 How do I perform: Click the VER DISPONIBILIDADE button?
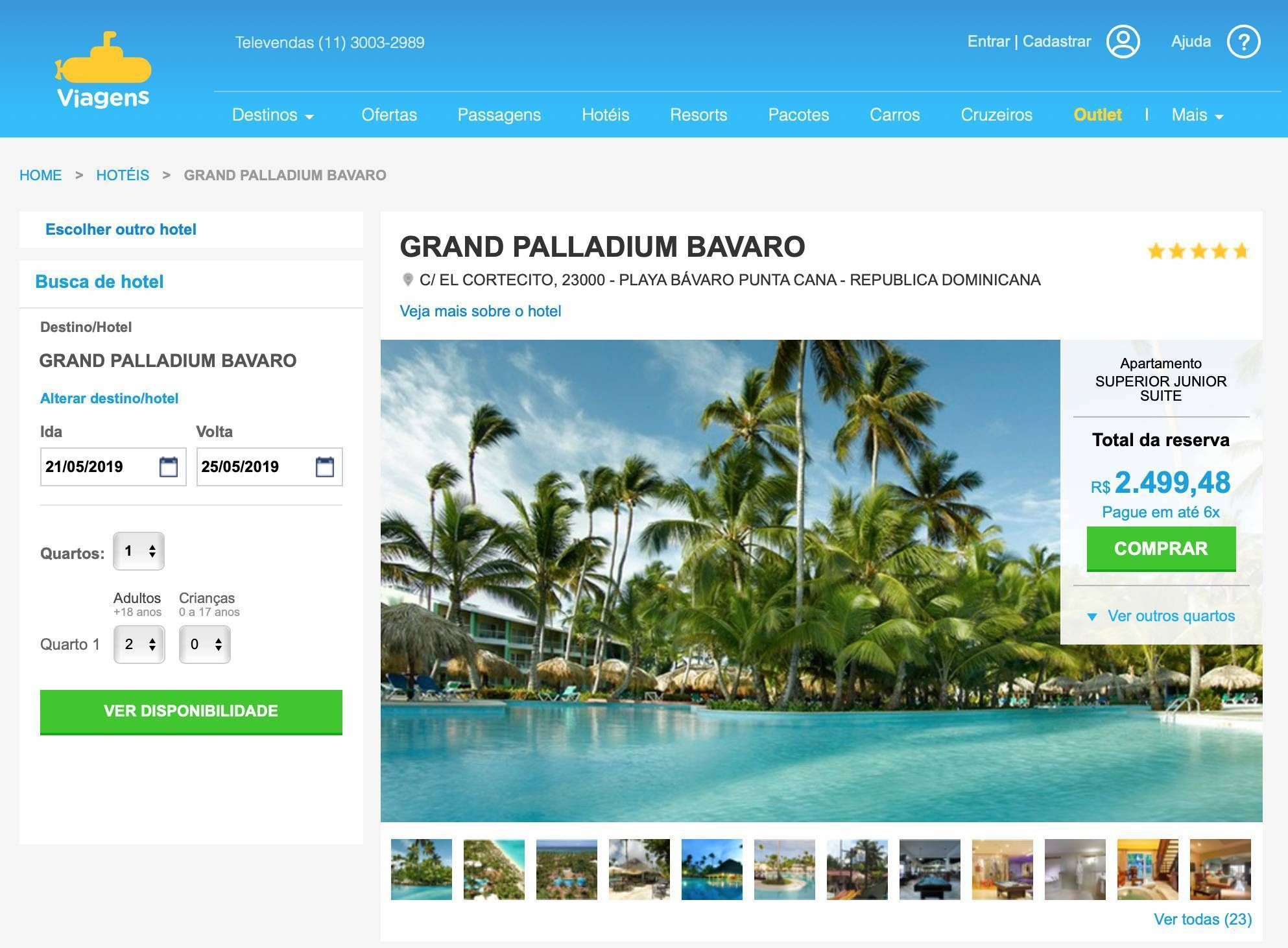[191, 711]
